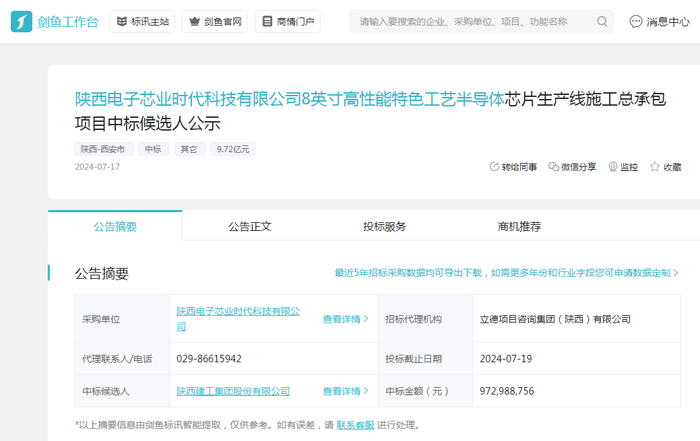Expand 查看详情 for 采购单位

tap(345, 319)
